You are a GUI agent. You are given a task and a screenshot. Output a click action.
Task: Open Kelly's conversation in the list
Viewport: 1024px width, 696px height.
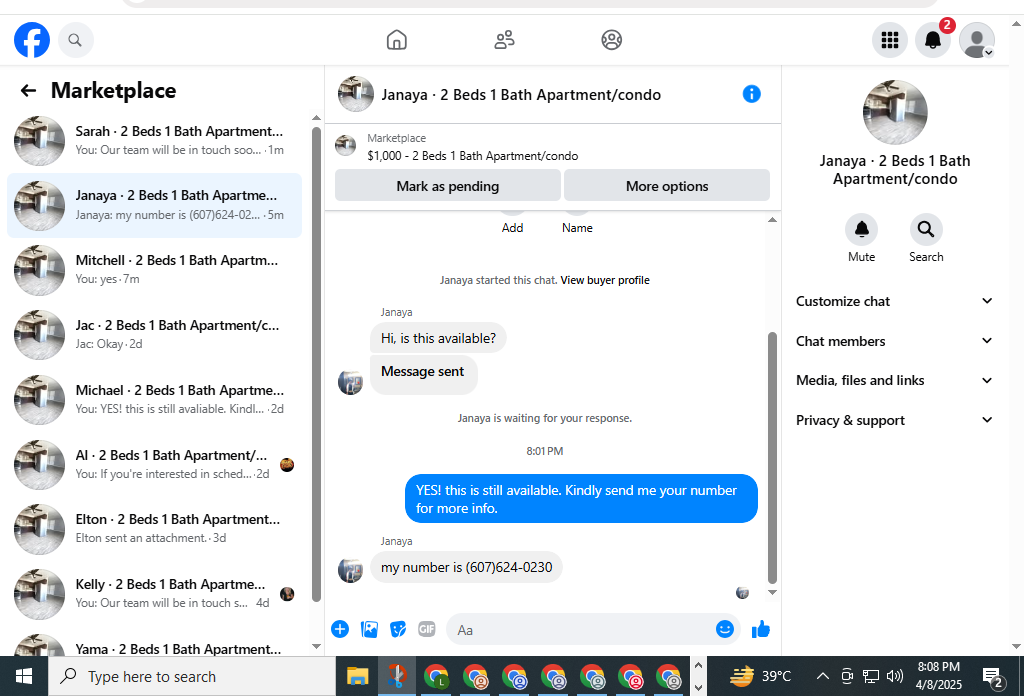coord(155,593)
